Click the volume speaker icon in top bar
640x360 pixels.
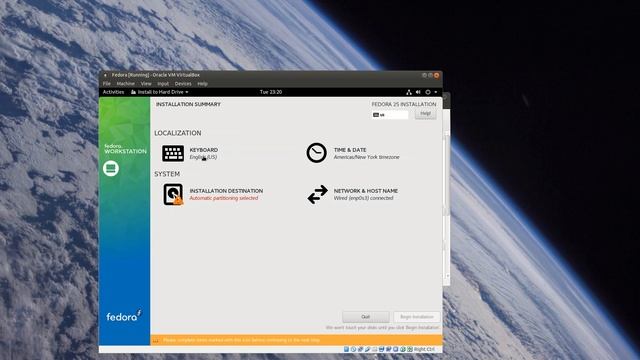pos(418,92)
